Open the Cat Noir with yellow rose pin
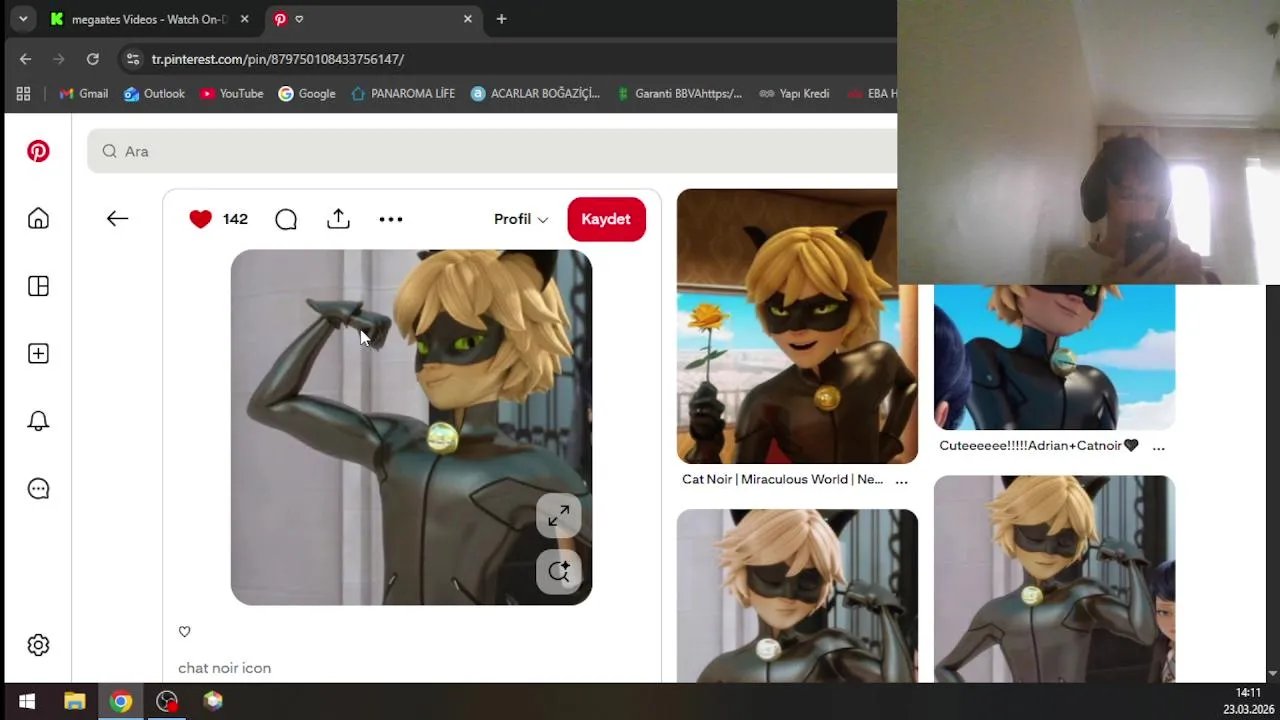Image resolution: width=1280 pixels, height=720 pixels. [797, 326]
